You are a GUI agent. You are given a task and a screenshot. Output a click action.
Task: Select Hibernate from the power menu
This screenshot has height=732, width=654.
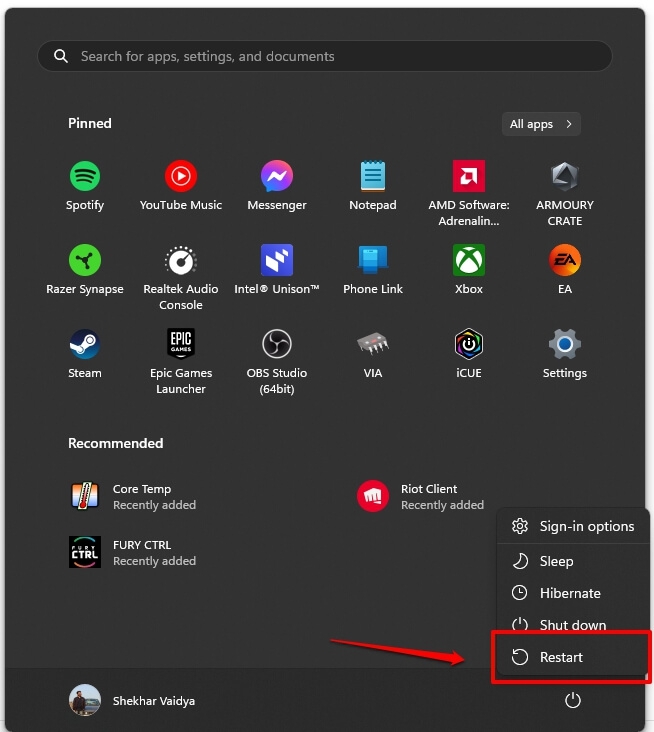573,593
